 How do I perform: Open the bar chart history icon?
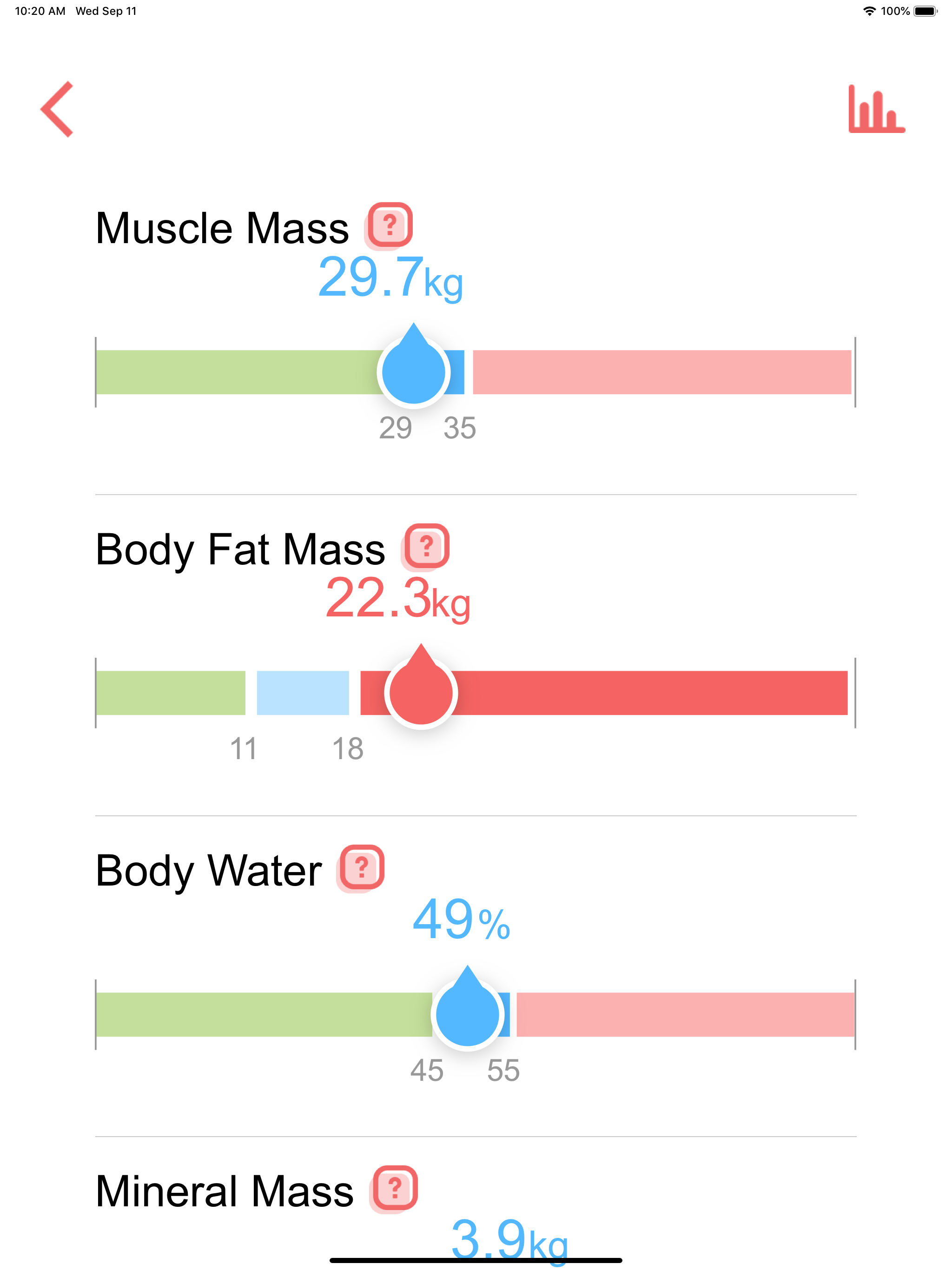pos(876,109)
